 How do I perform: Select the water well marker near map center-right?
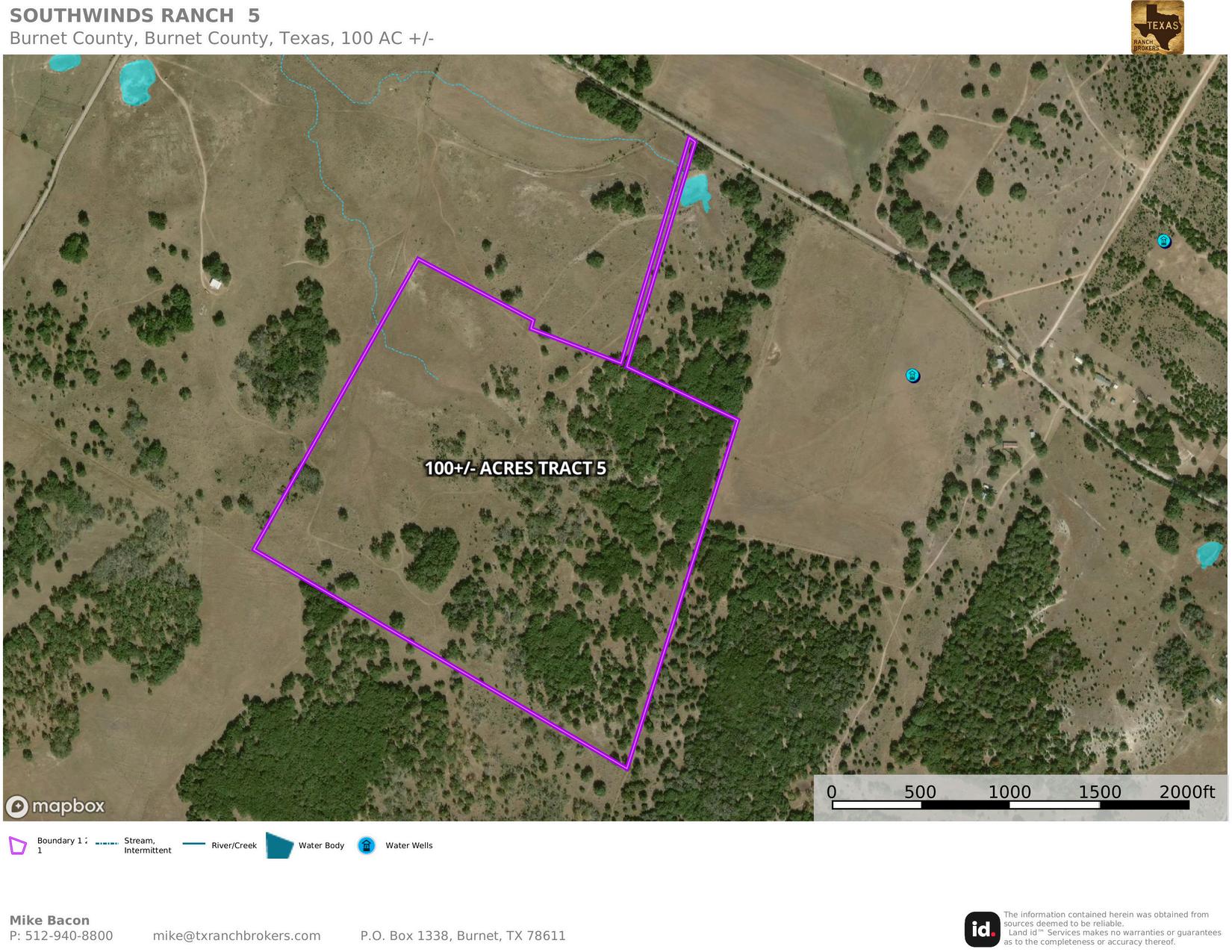(x=912, y=376)
